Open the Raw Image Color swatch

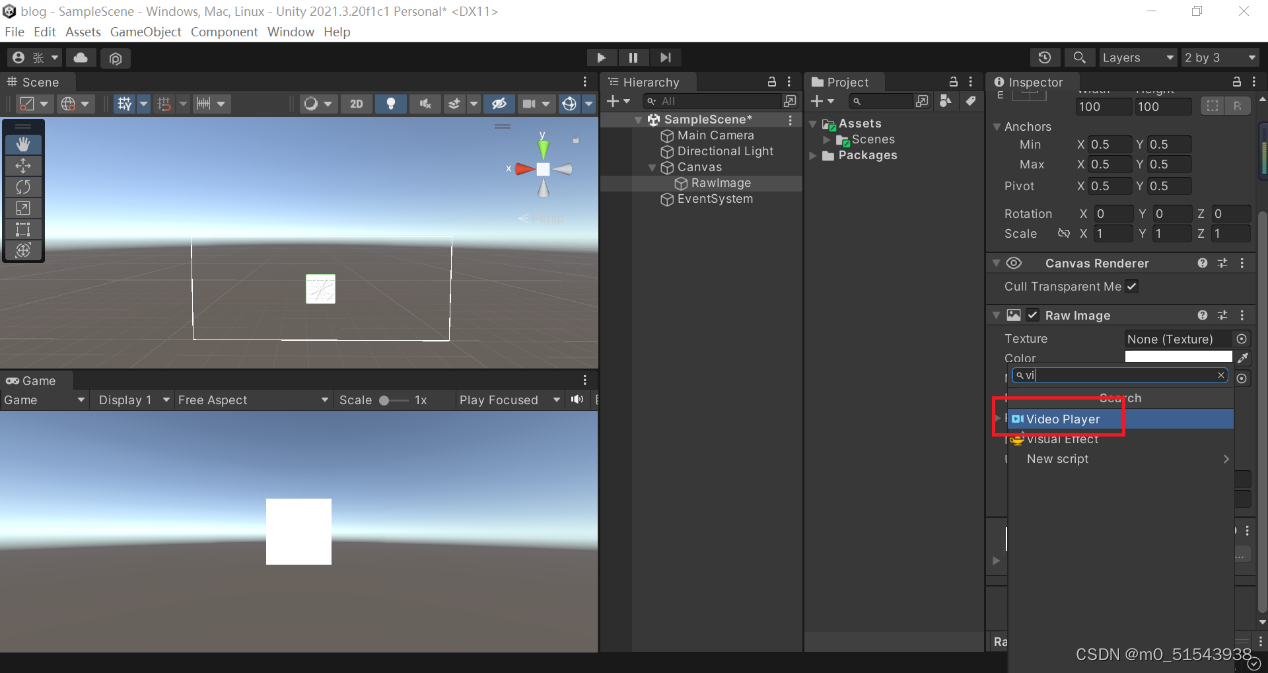(x=1180, y=358)
